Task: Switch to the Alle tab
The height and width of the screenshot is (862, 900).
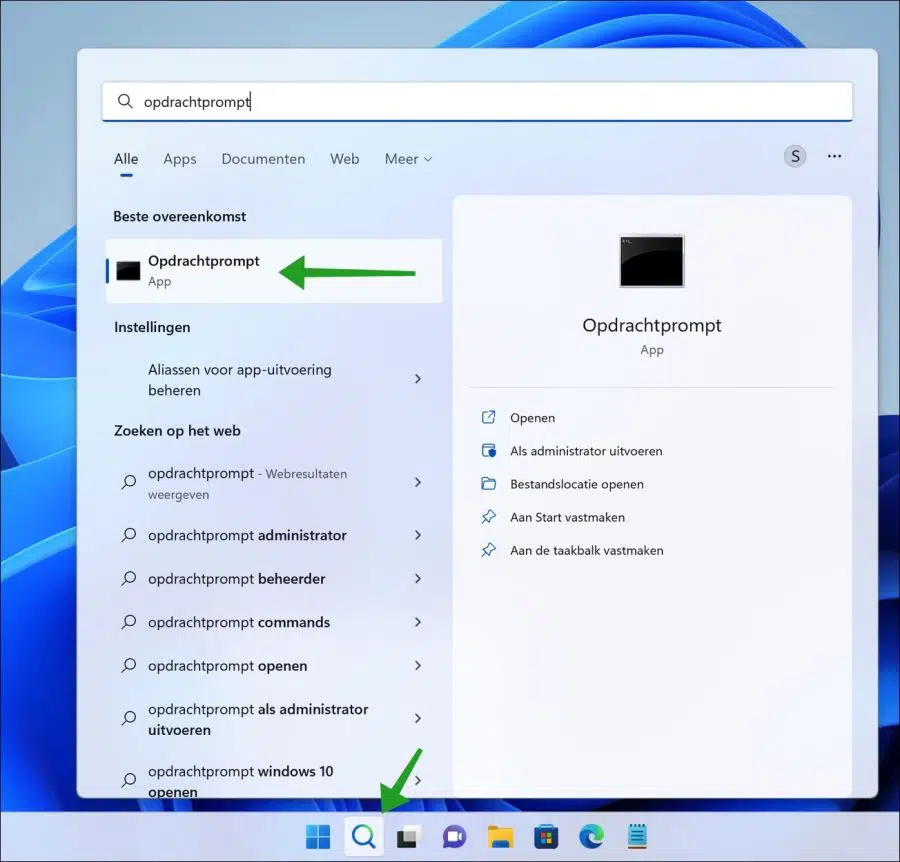Action: [126, 159]
